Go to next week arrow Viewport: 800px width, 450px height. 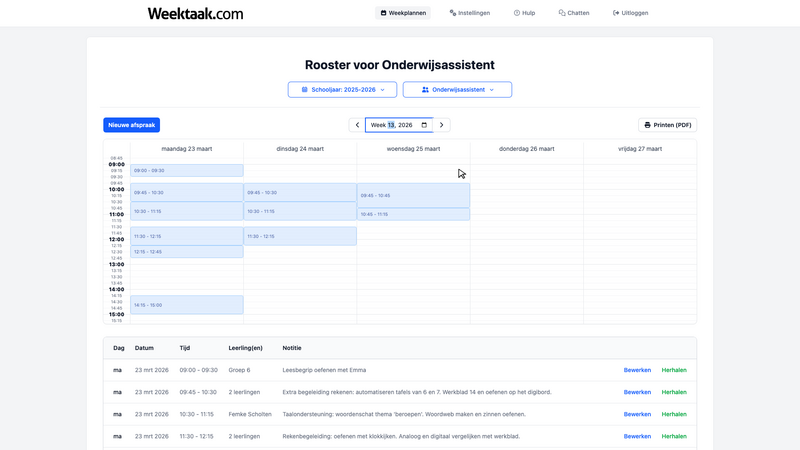(443, 125)
